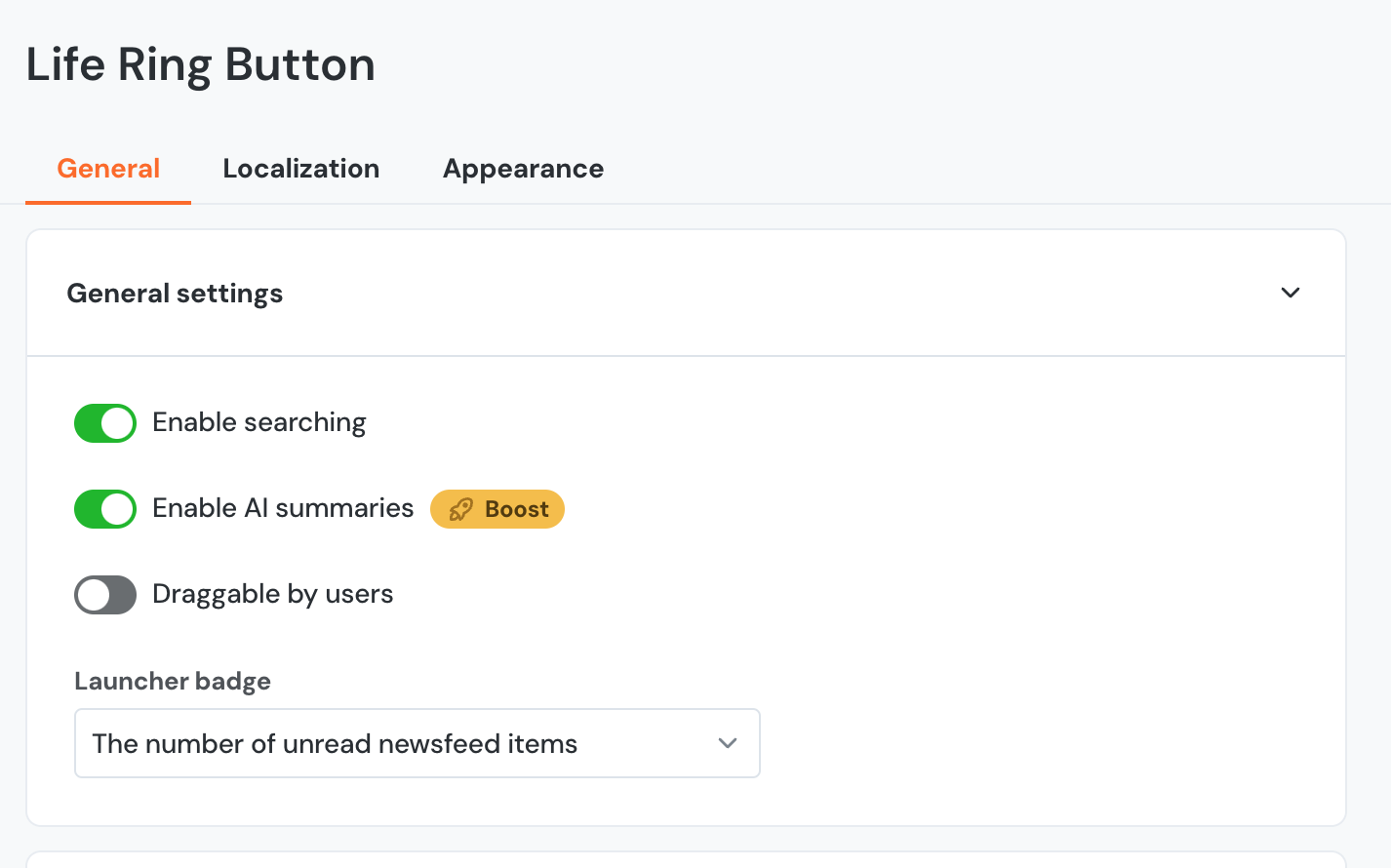Click the "Enable AI summaries" label text
The height and width of the screenshot is (868, 1391).
pos(283,508)
